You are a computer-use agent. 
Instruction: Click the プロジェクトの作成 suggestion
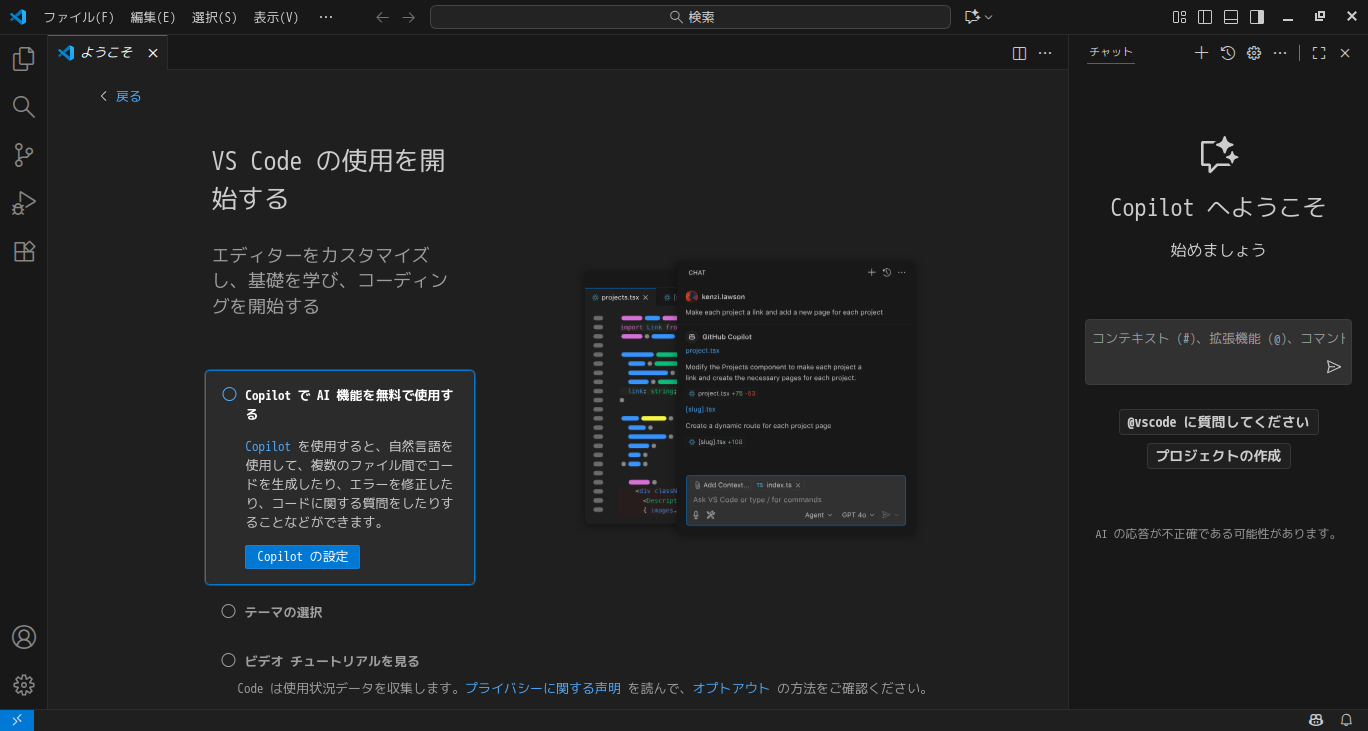coord(1218,456)
